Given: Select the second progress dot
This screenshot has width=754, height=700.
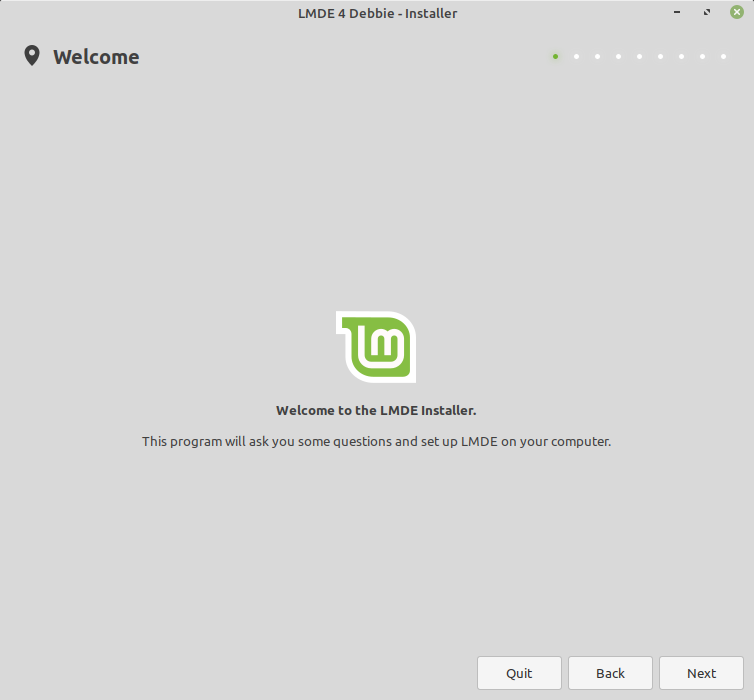Looking at the screenshot, I should pos(576,57).
